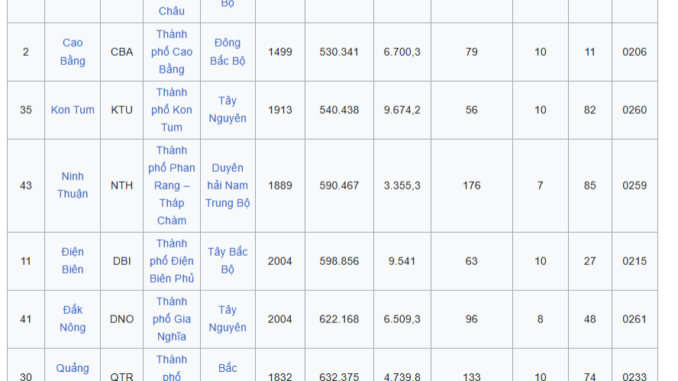
Task: Open the Ninh Thuận province link
Action: 72,185
